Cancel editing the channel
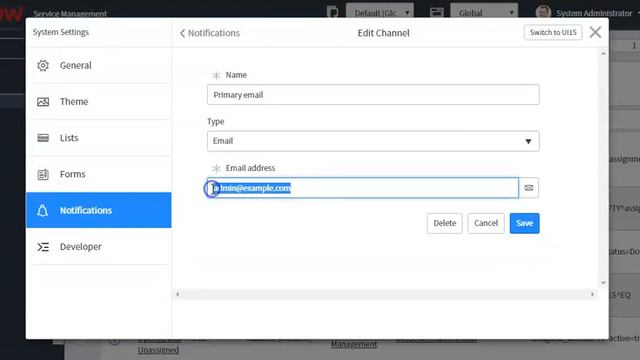The width and height of the screenshot is (640, 360). tap(486, 223)
